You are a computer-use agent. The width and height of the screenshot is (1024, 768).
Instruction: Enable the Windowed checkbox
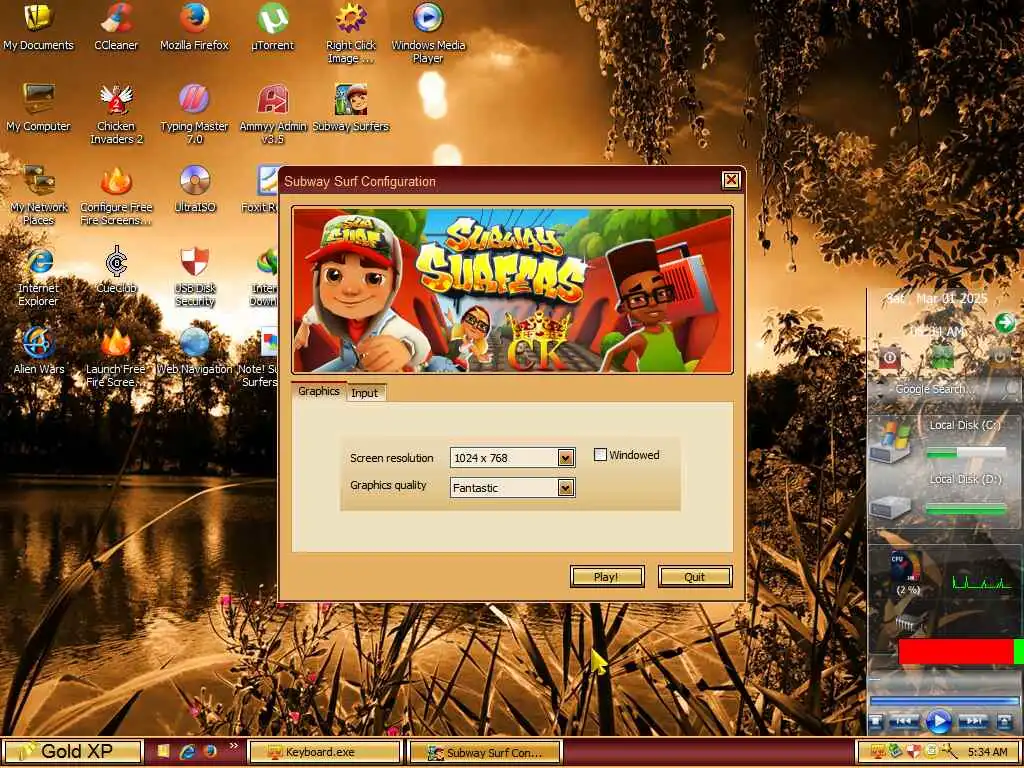[x=600, y=455]
